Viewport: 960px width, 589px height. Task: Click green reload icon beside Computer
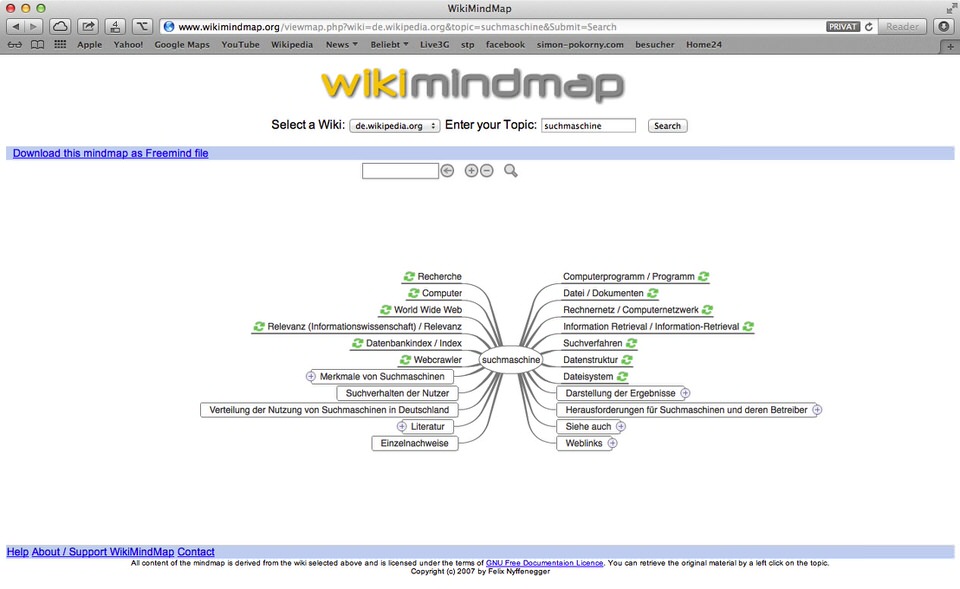tap(414, 293)
